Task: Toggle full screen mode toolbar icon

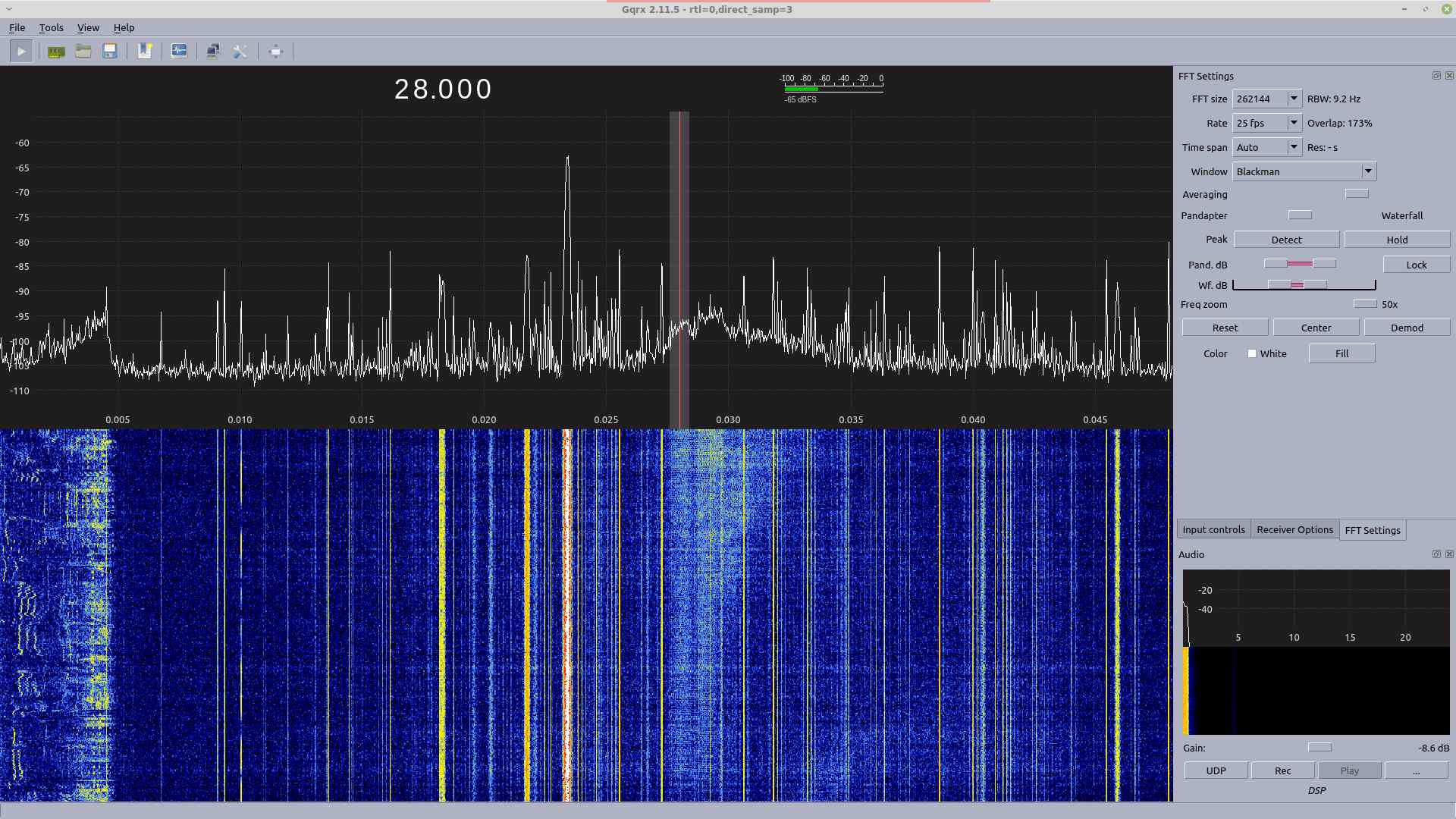Action: click(275, 52)
